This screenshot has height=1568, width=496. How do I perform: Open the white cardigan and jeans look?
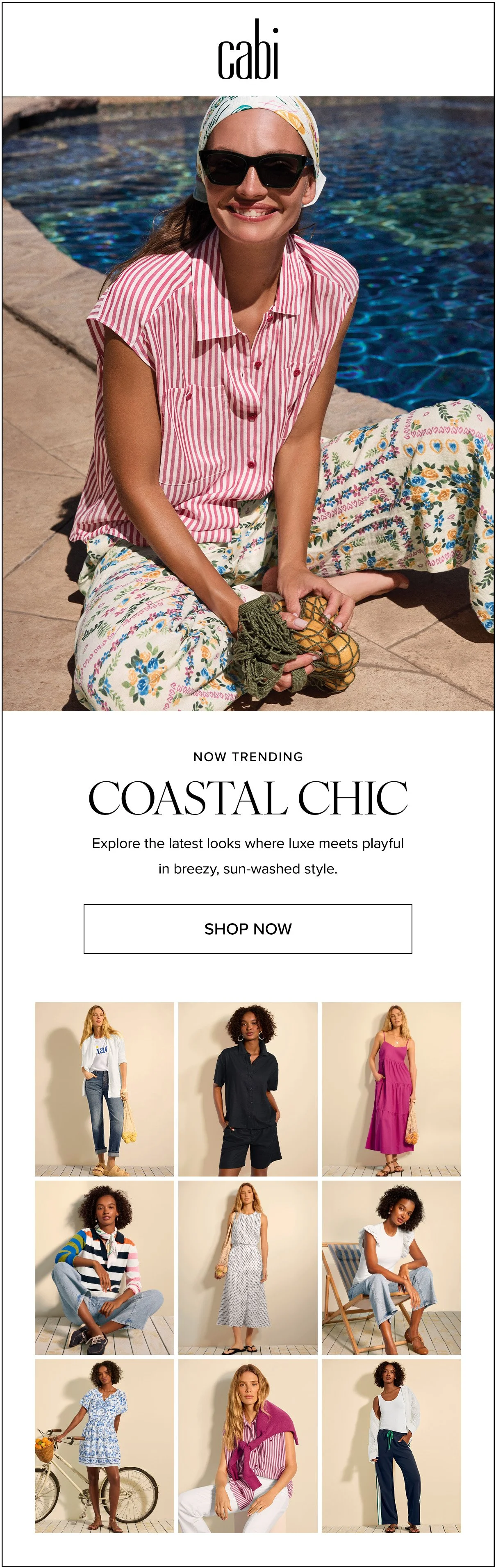pyautogui.click(x=104, y=1089)
